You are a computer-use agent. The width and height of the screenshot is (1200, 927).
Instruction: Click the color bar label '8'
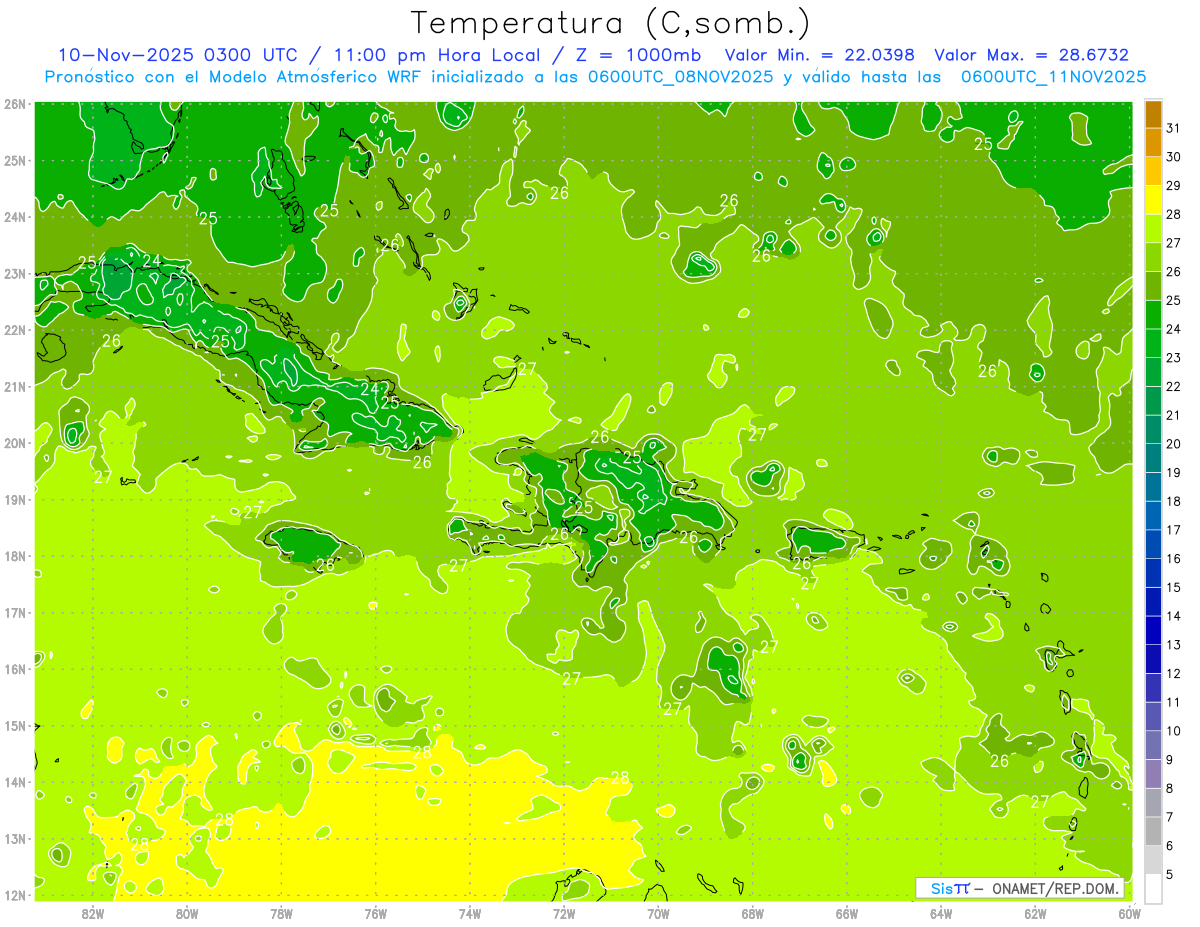[1170, 788]
